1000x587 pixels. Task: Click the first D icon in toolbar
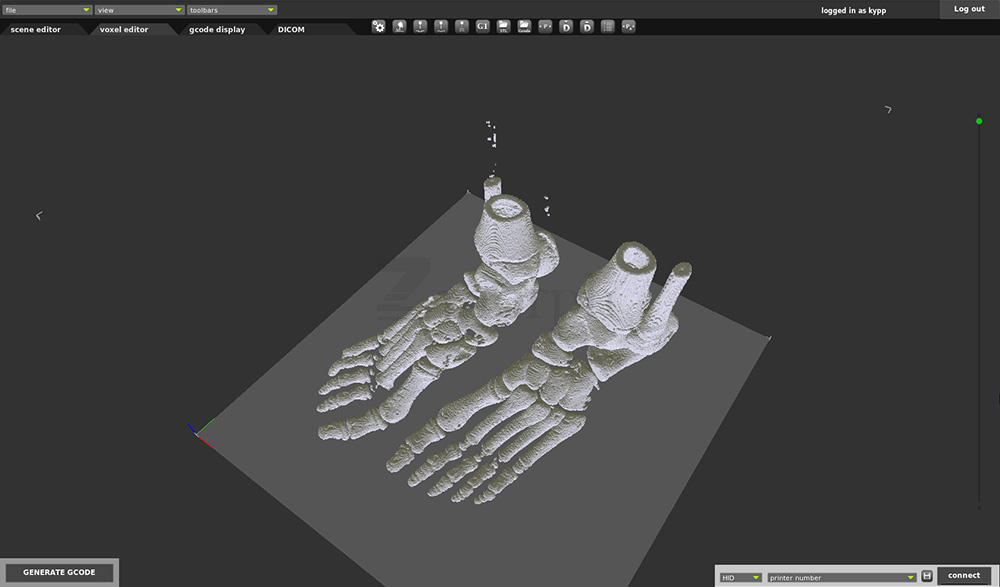pyautogui.click(x=566, y=27)
